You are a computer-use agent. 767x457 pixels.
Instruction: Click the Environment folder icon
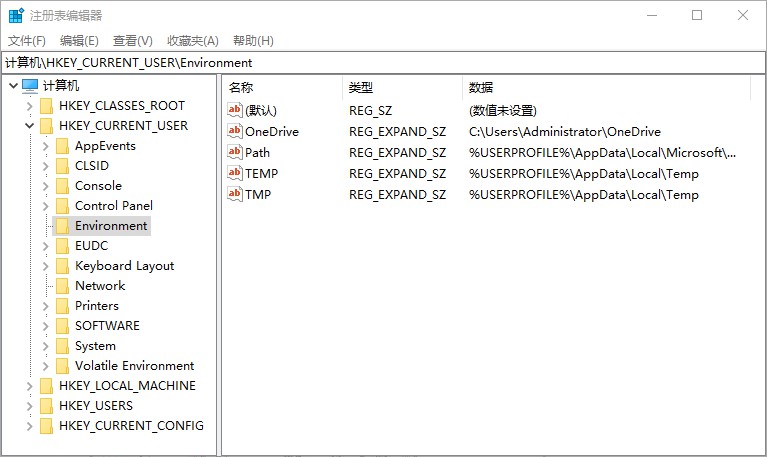click(63, 226)
